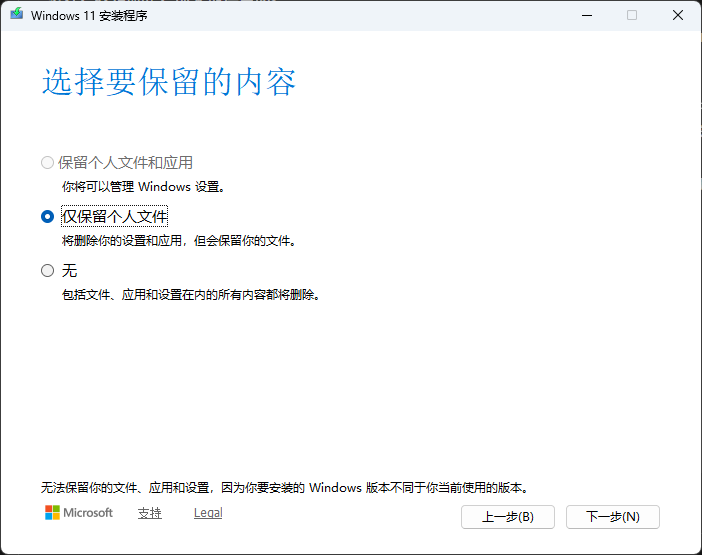Screen dimensions: 702x555
Task: Click the description 包括文件、应用和设置在内的所有内容都将删除。
Action: tap(192, 295)
